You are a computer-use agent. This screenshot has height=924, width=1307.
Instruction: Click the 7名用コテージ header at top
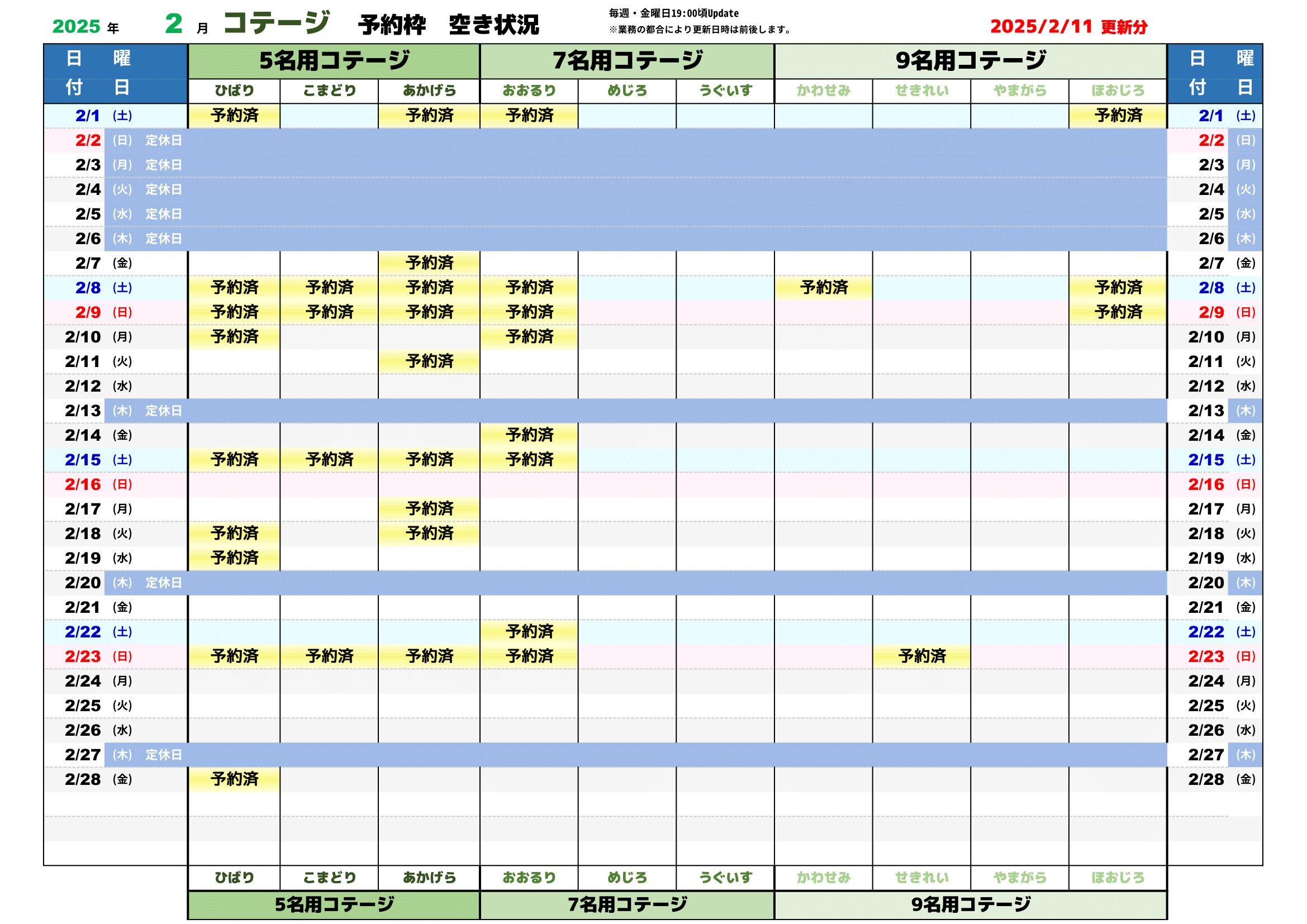(628, 61)
